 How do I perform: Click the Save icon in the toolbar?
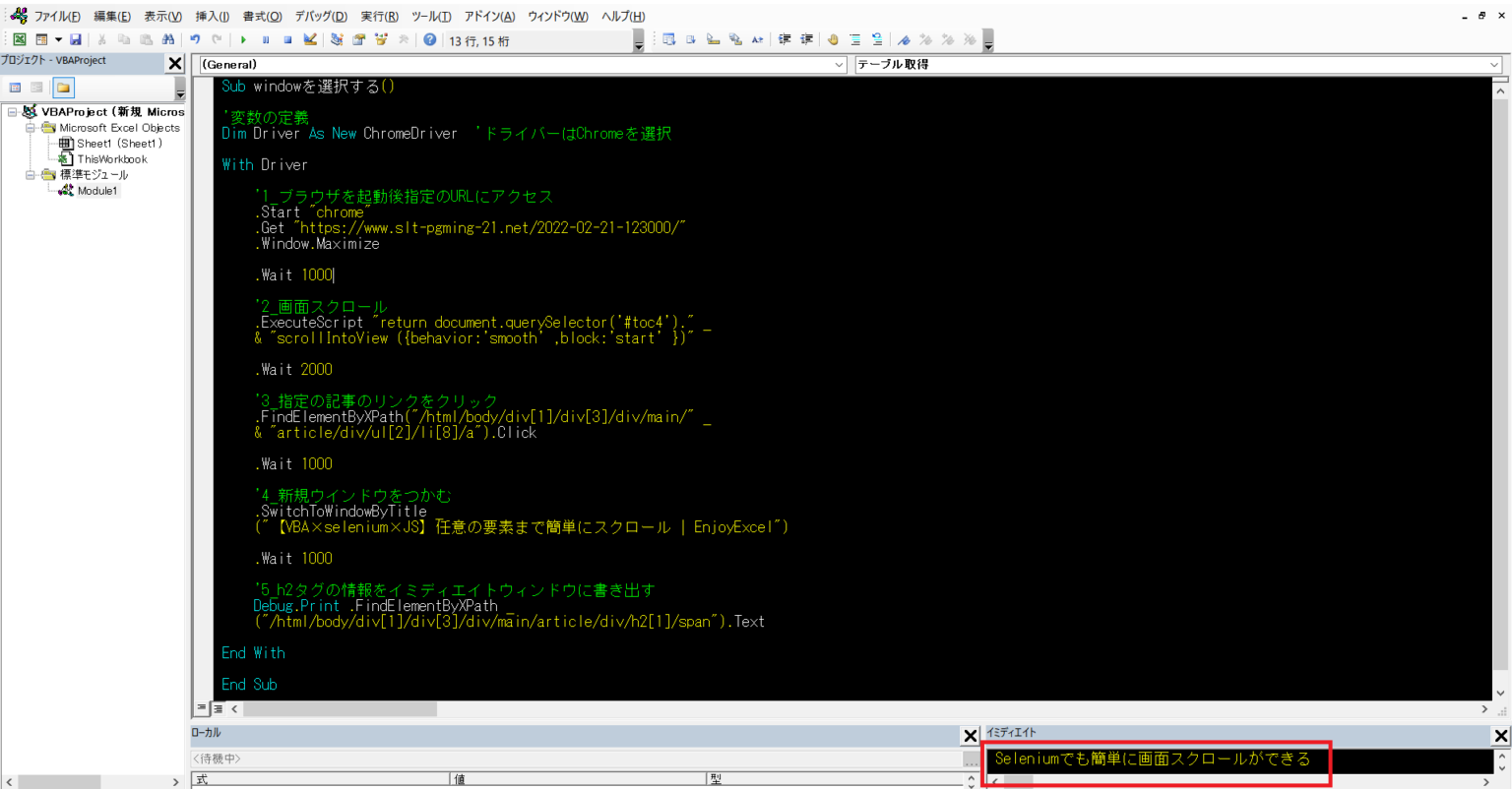(x=77, y=38)
